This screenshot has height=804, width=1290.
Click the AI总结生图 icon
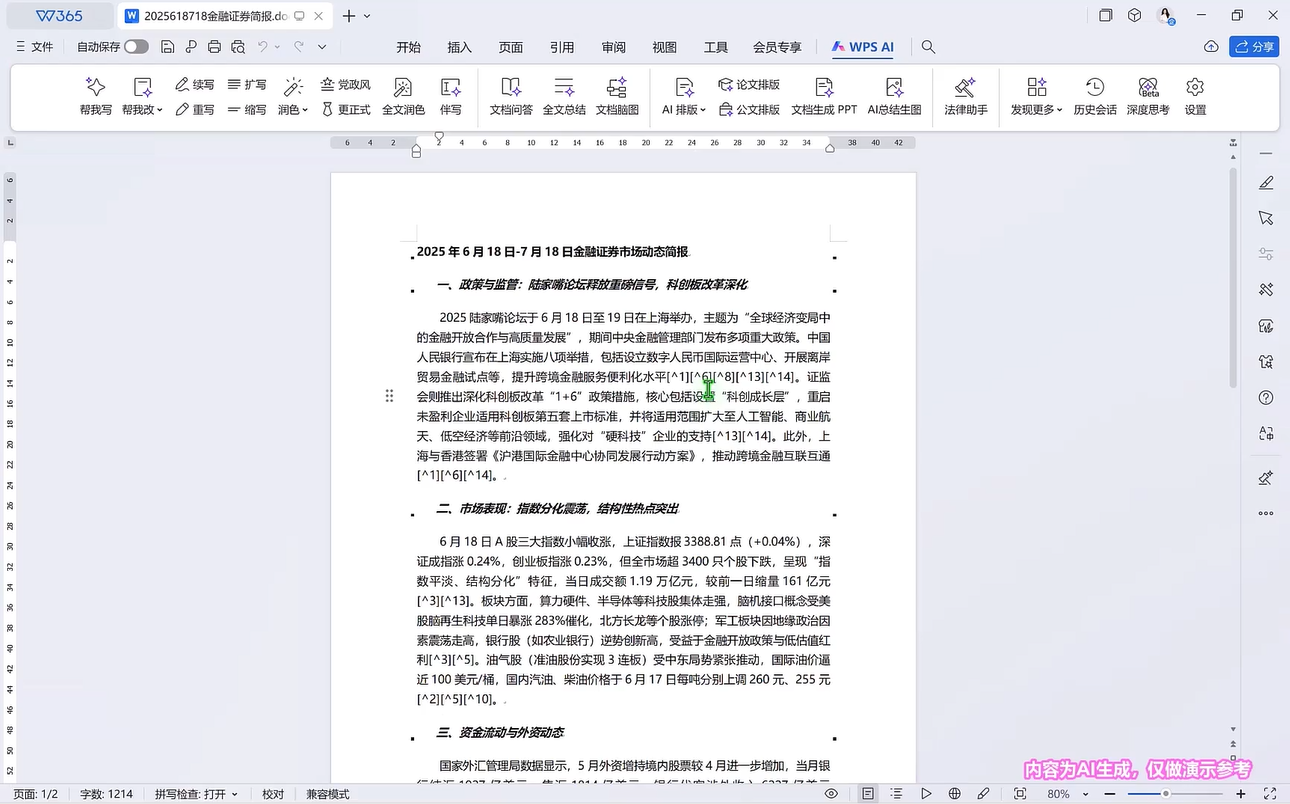(x=893, y=97)
